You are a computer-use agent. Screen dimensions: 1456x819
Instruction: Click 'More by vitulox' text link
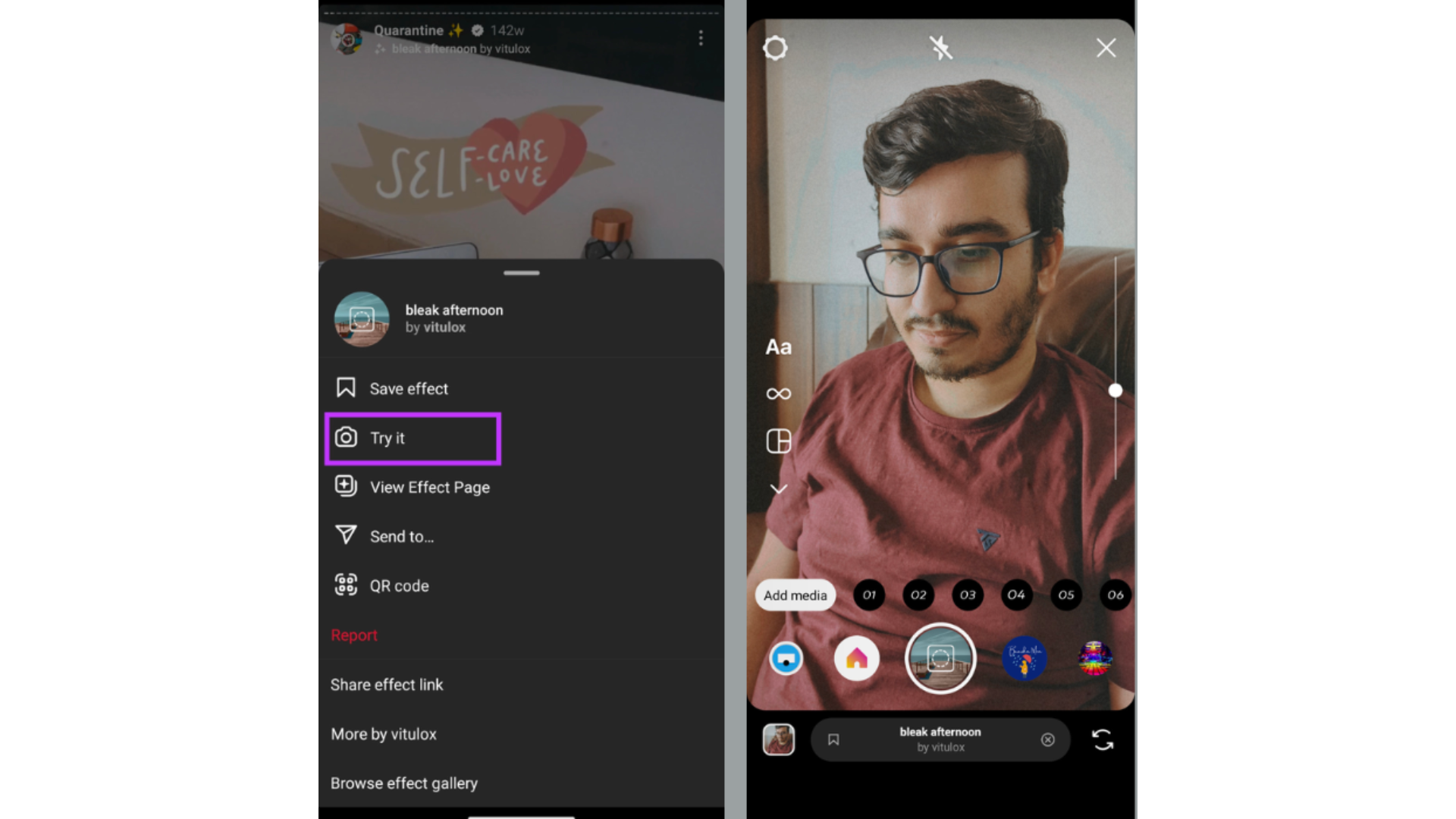point(383,734)
